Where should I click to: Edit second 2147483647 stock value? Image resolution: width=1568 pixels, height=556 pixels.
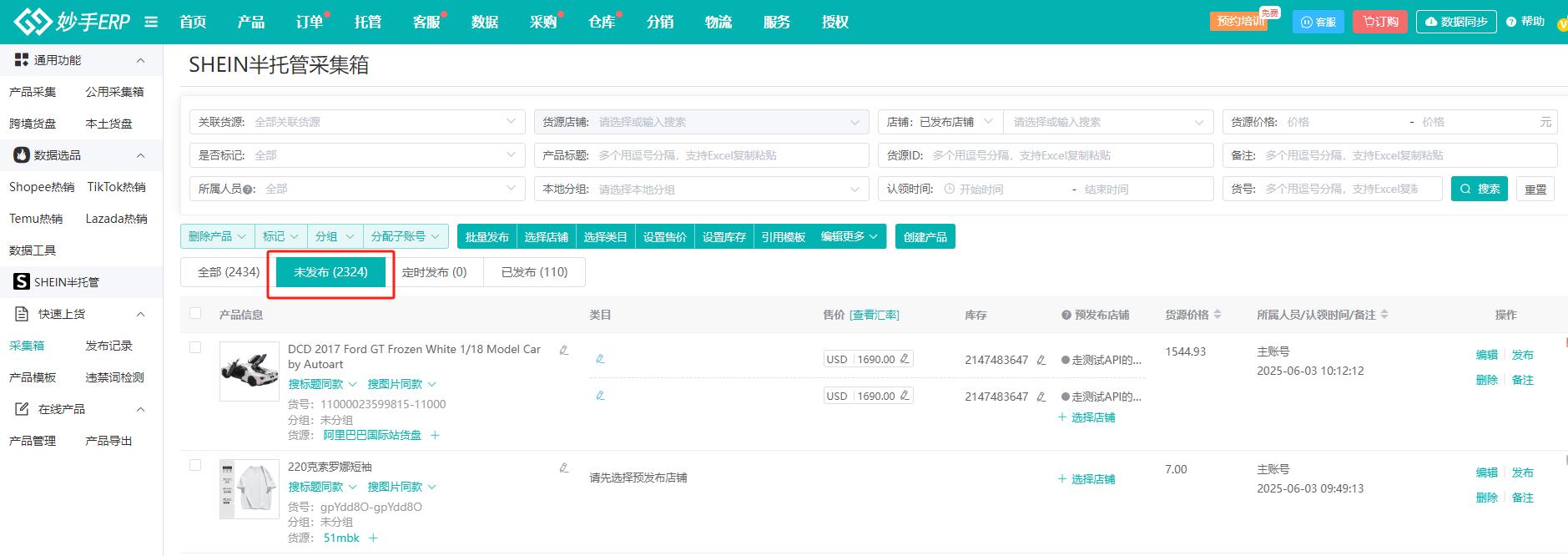pos(1041,397)
